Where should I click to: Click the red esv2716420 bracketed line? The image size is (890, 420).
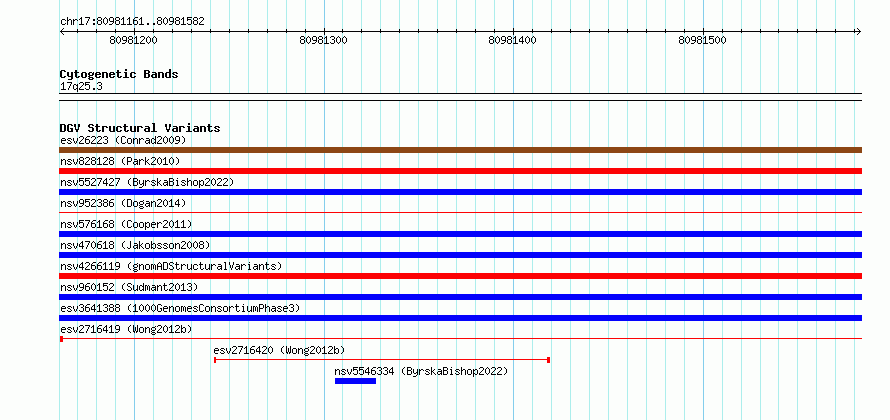382,360
